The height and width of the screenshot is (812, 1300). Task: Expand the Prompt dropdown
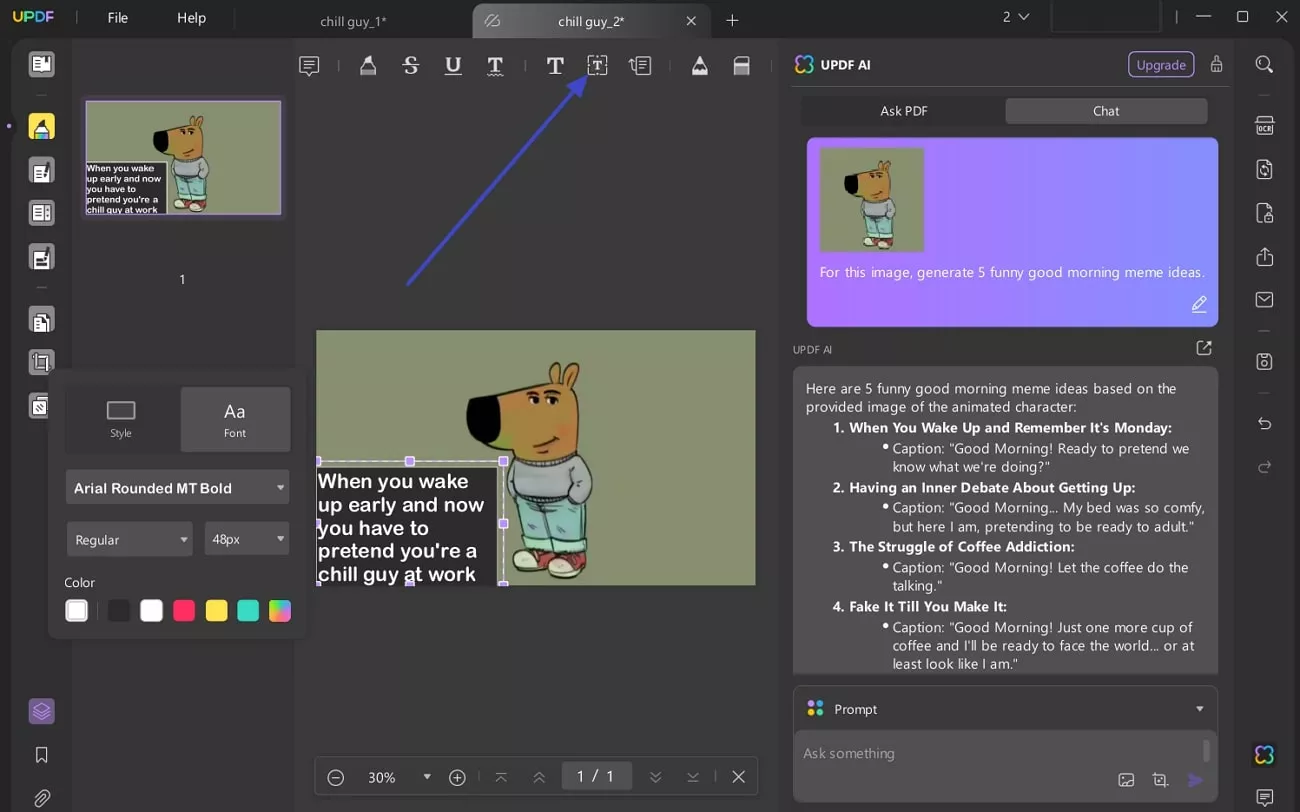1200,709
